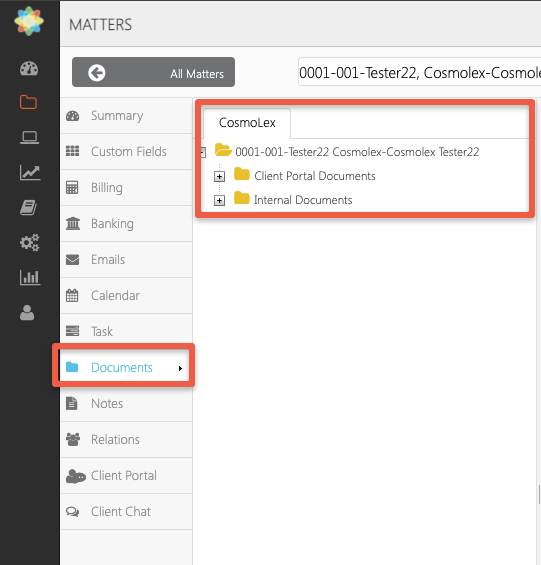541x565 pixels.
Task: Click the CosmoLex flower logo
Action: click(x=29, y=21)
